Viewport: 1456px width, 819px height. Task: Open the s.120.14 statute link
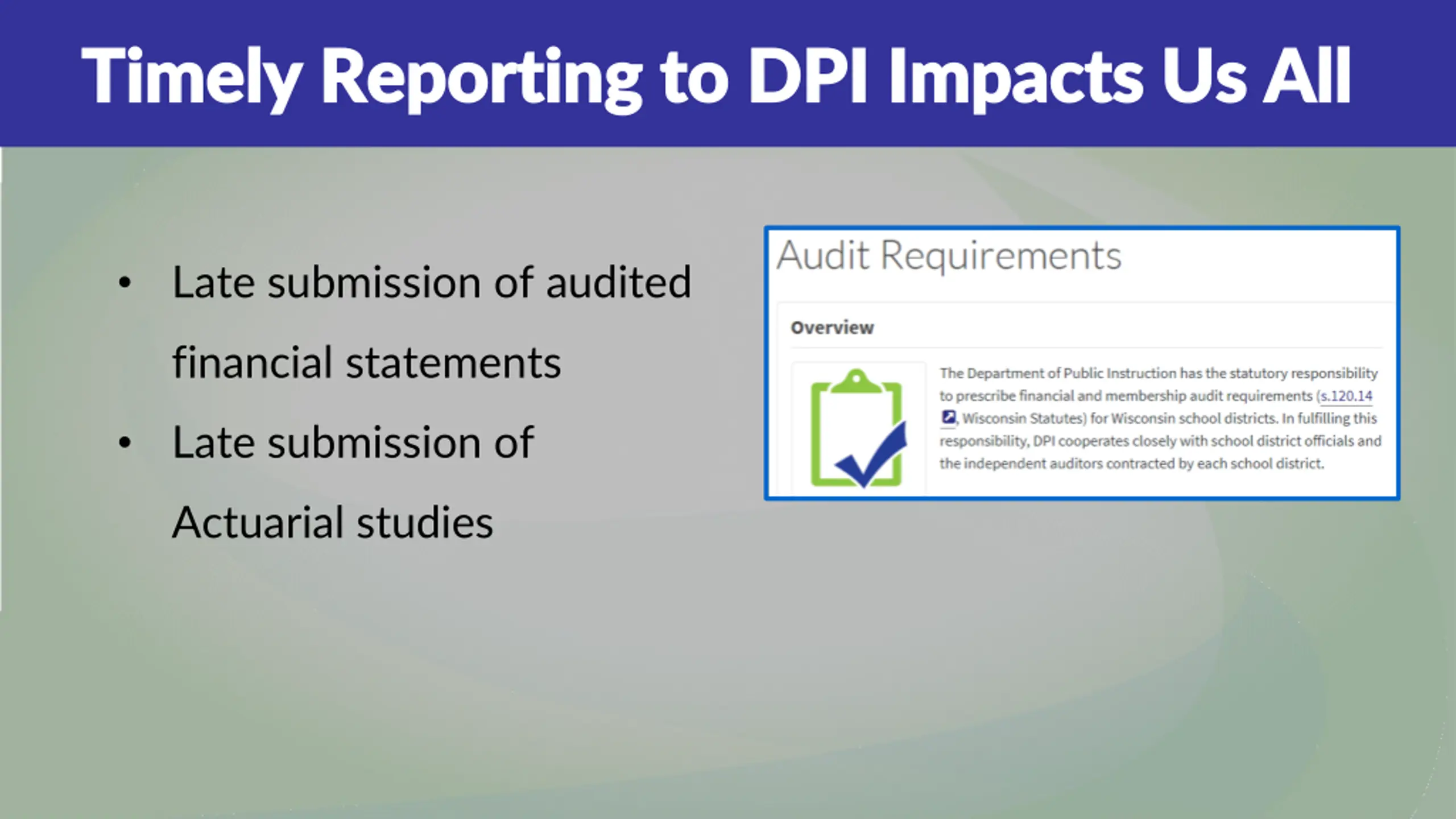click(1346, 396)
